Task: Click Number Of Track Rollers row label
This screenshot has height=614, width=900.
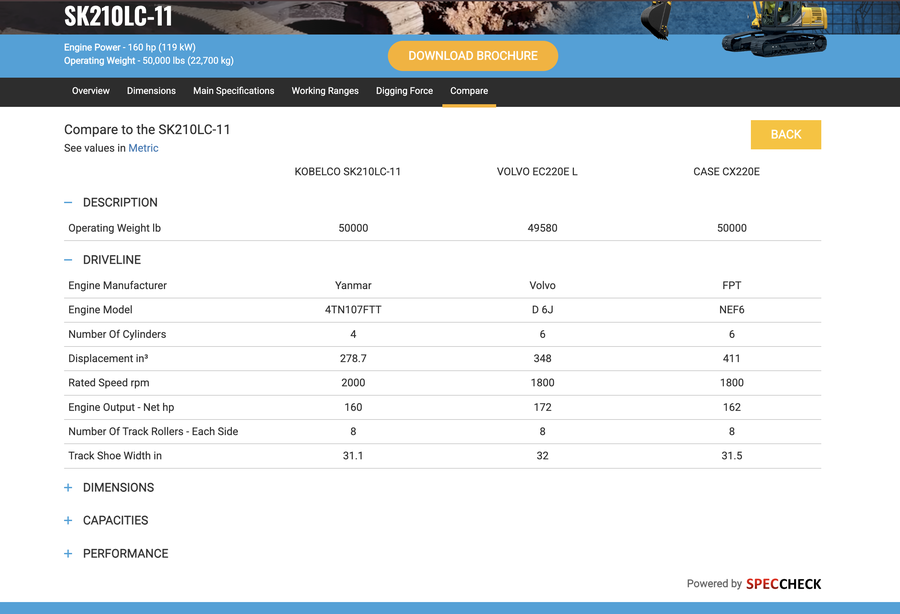Action: click(x=153, y=432)
